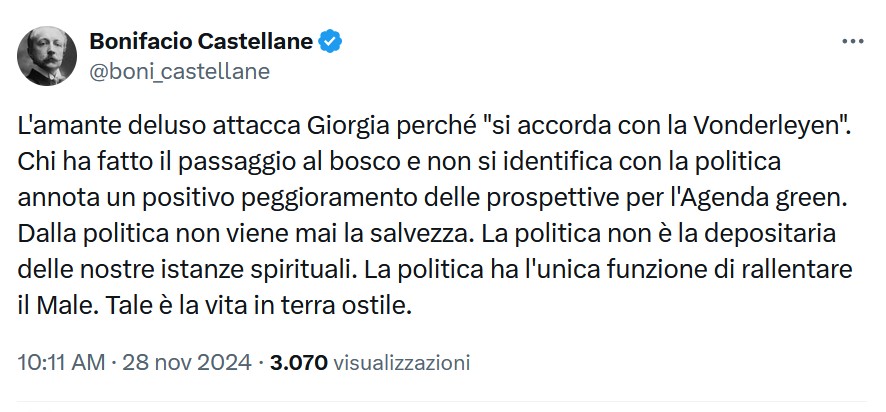Click the name "Giorgia" in the tweet
The width and height of the screenshot is (886, 412).
coord(354,129)
